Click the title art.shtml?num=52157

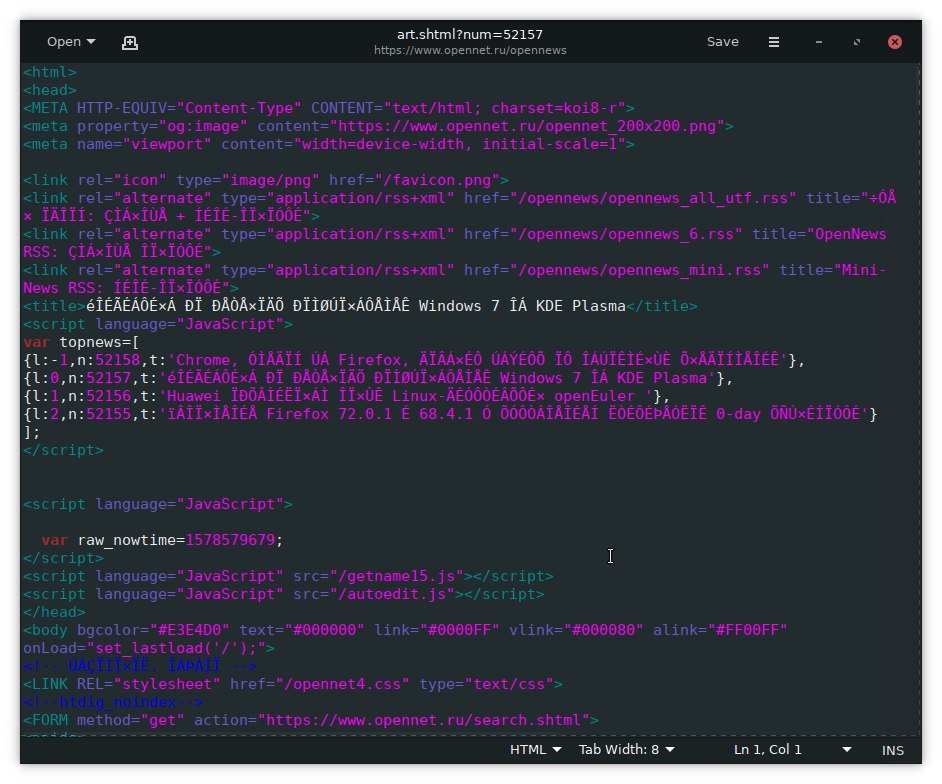pyautogui.click(x=470, y=34)
